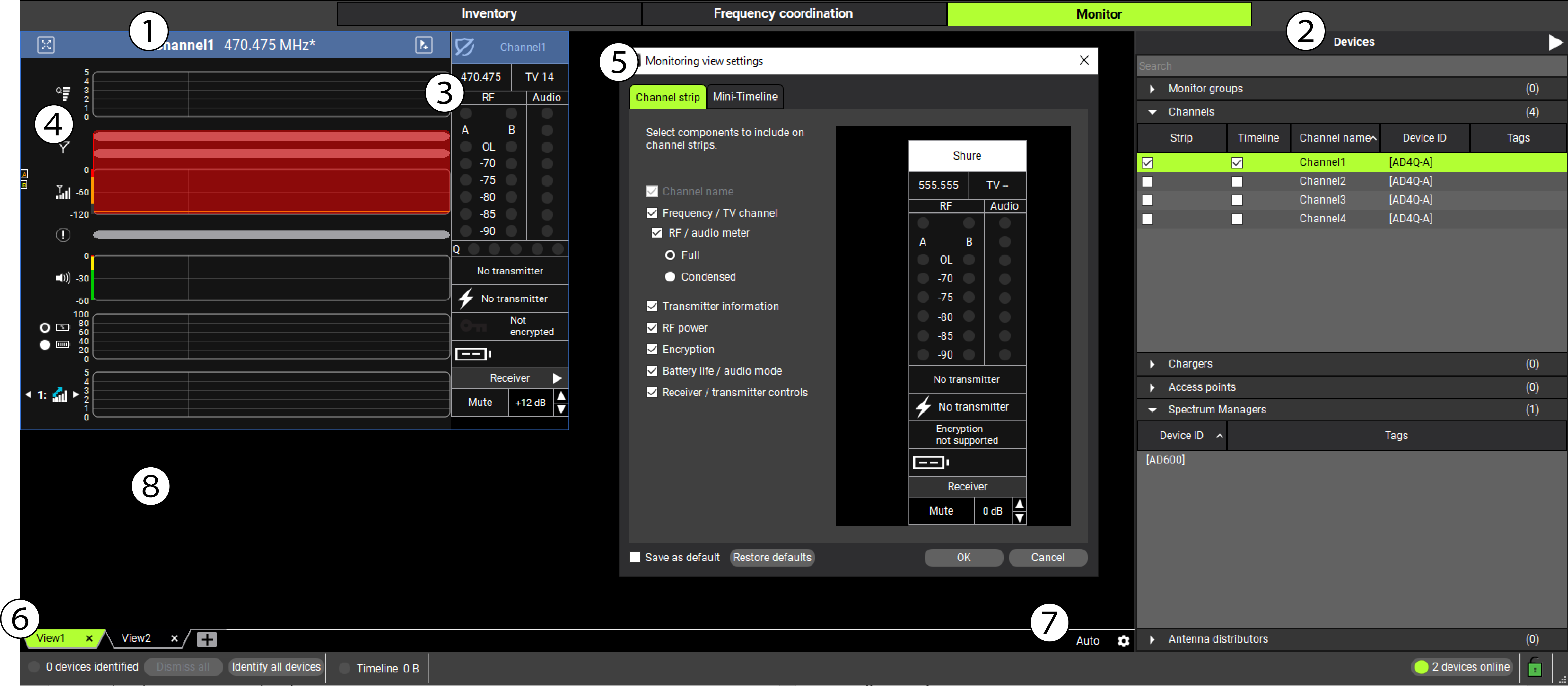1568x686 pixels.
Task: Toggle Transmitter information checkbox
Action: pos(652,306)
